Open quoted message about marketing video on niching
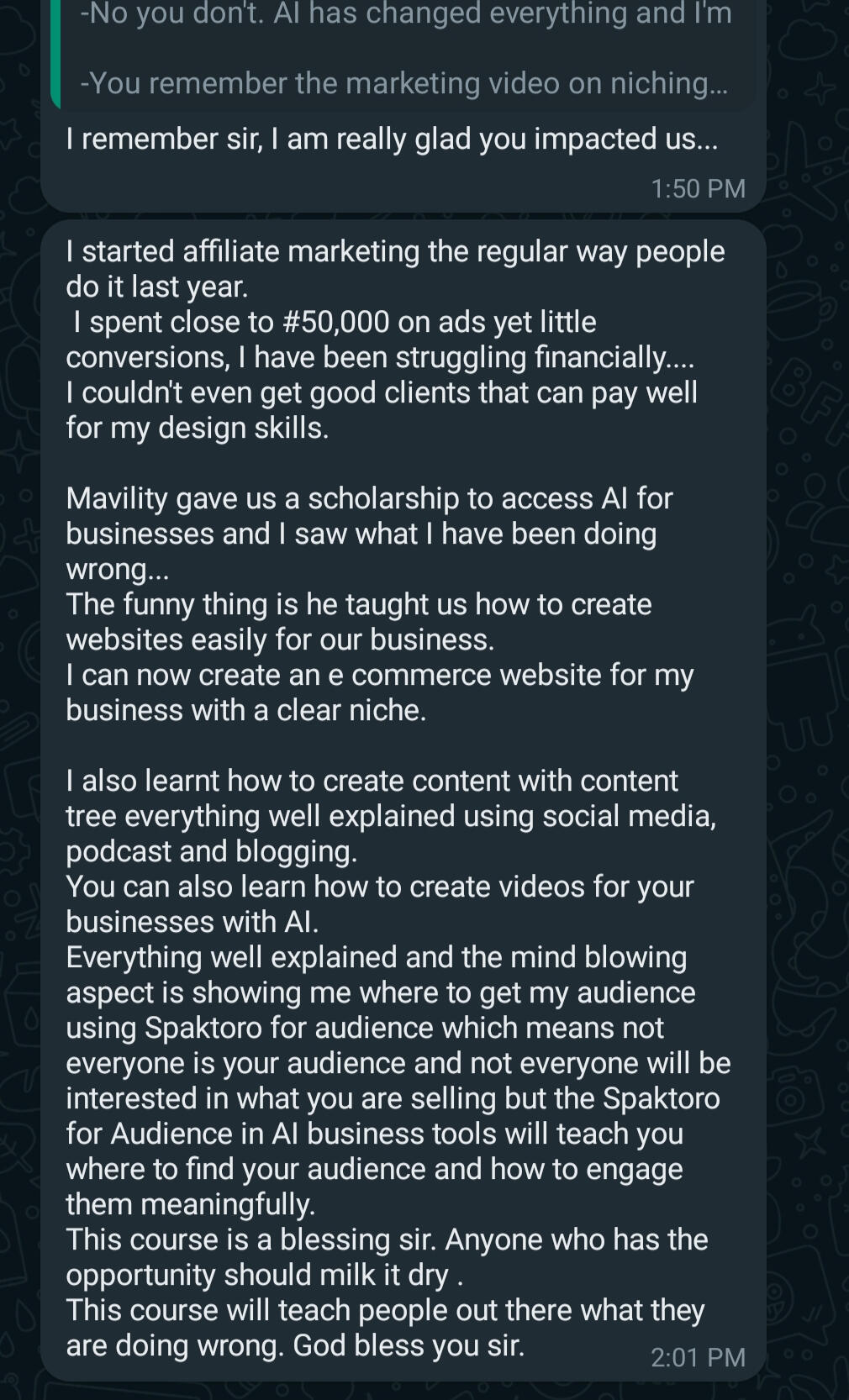 coord(403,83)
